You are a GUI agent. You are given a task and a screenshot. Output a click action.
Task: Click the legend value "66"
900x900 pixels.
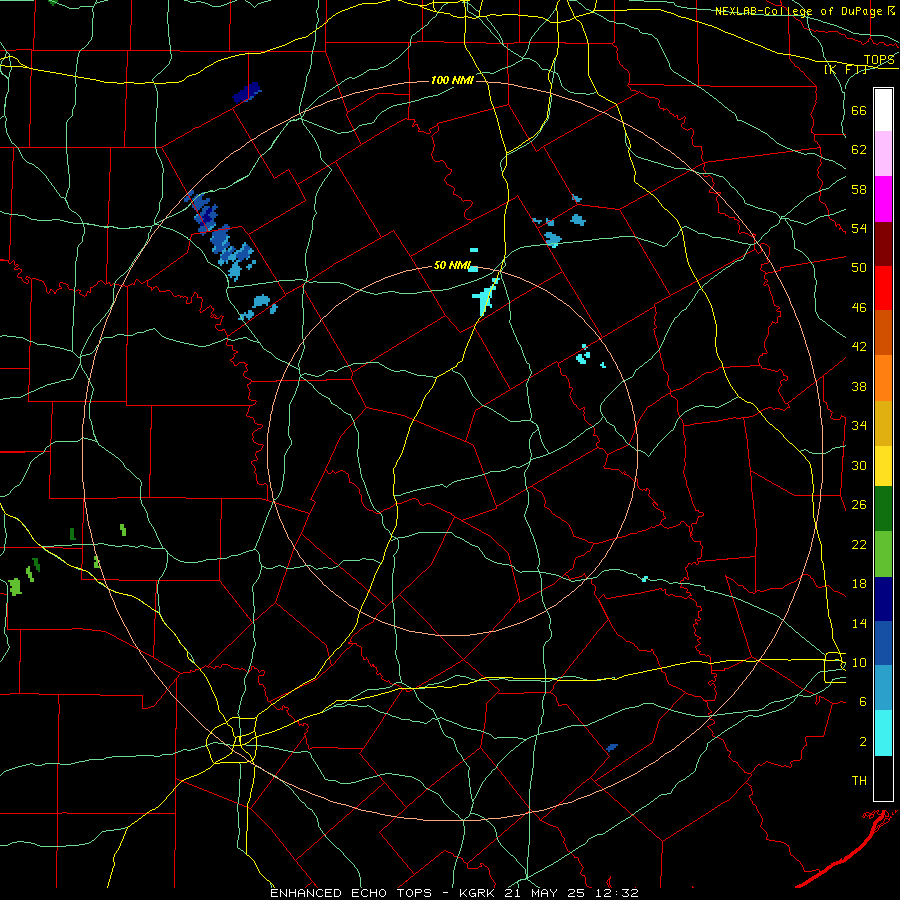(859, 110)
